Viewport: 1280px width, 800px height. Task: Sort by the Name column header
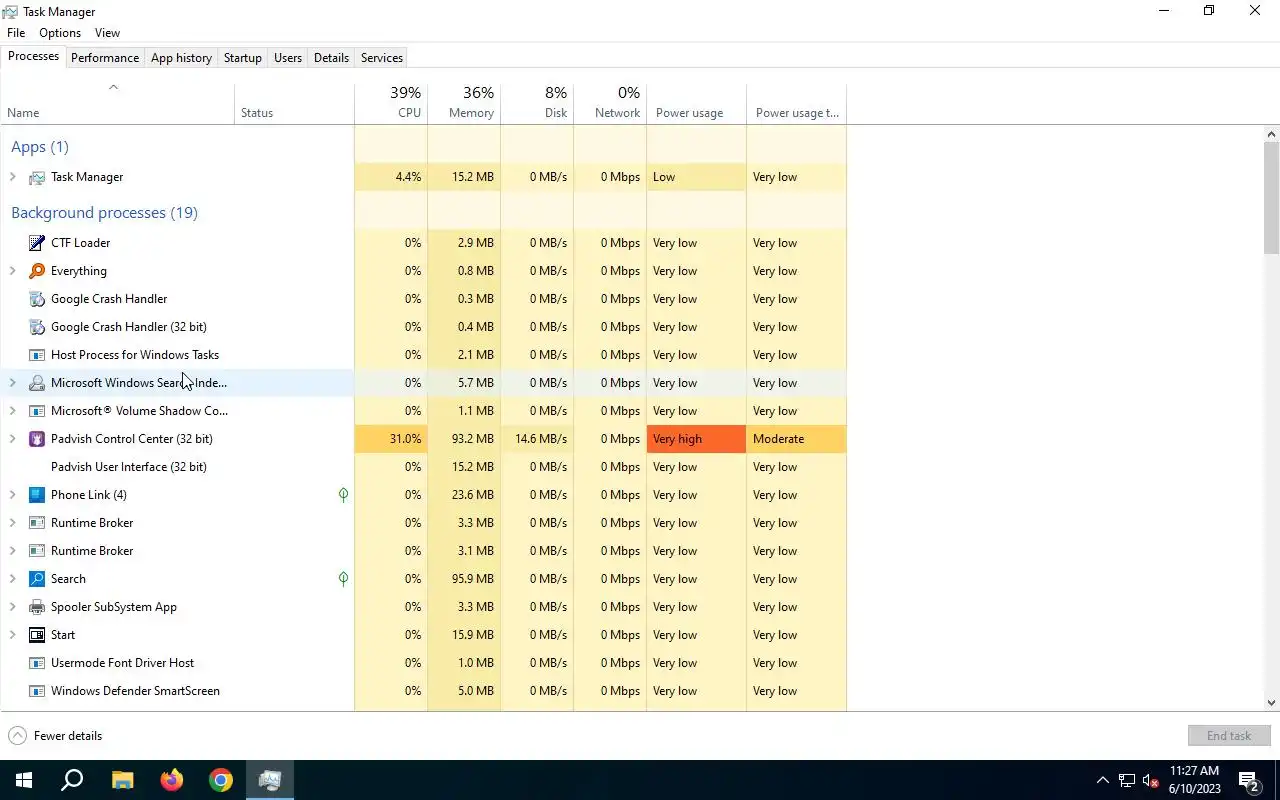tap(117, 102)
